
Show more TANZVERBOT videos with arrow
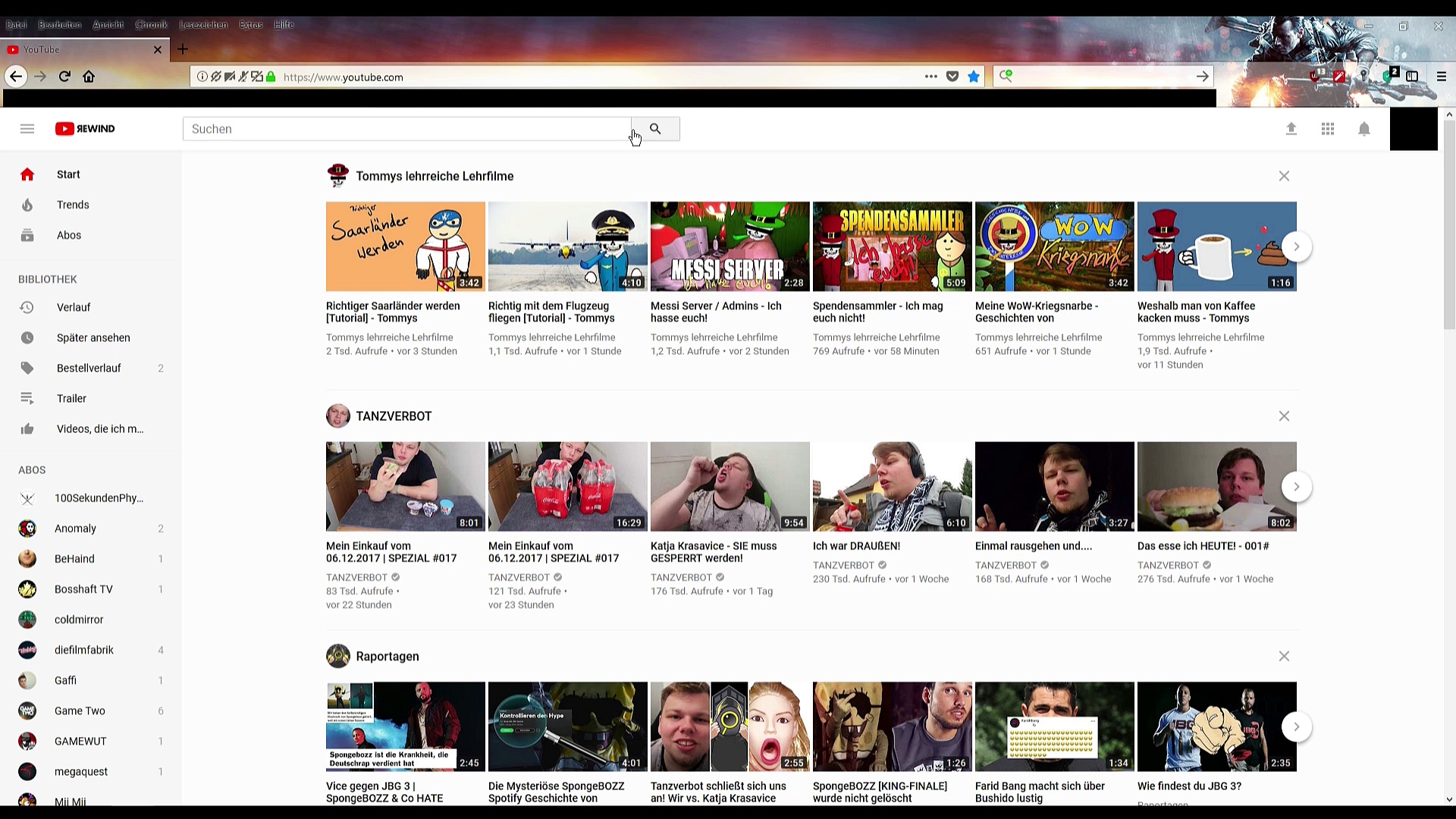1297,487
